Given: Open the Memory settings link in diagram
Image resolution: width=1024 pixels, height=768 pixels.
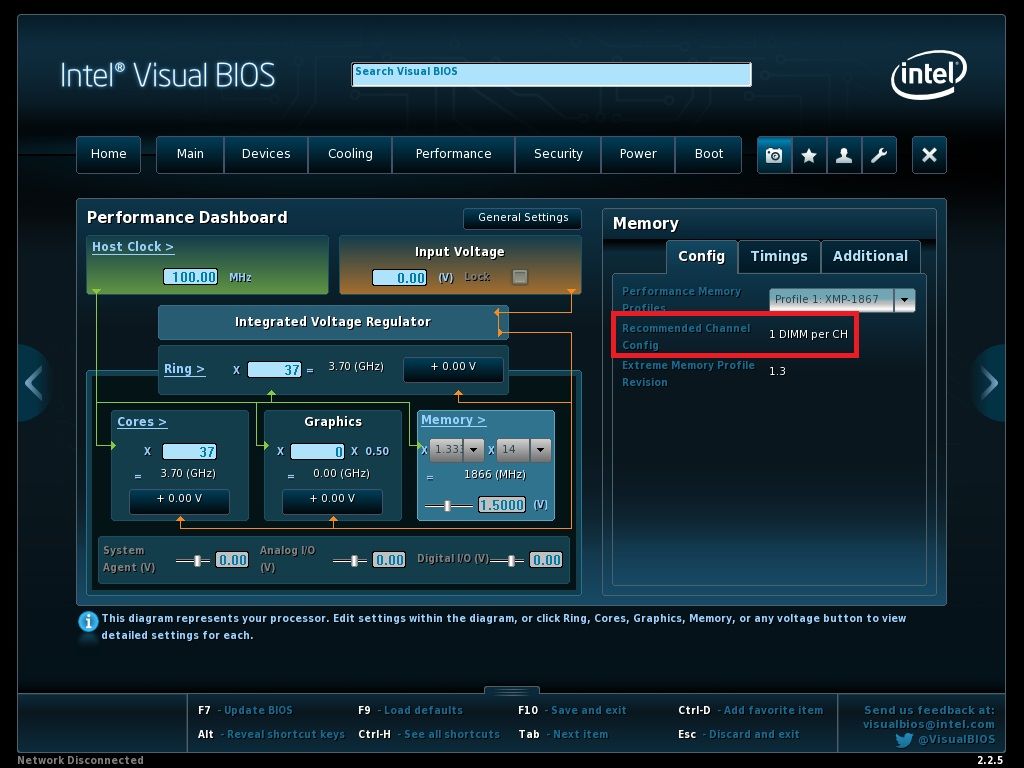Looking at the screenshot, I should 453,420.
